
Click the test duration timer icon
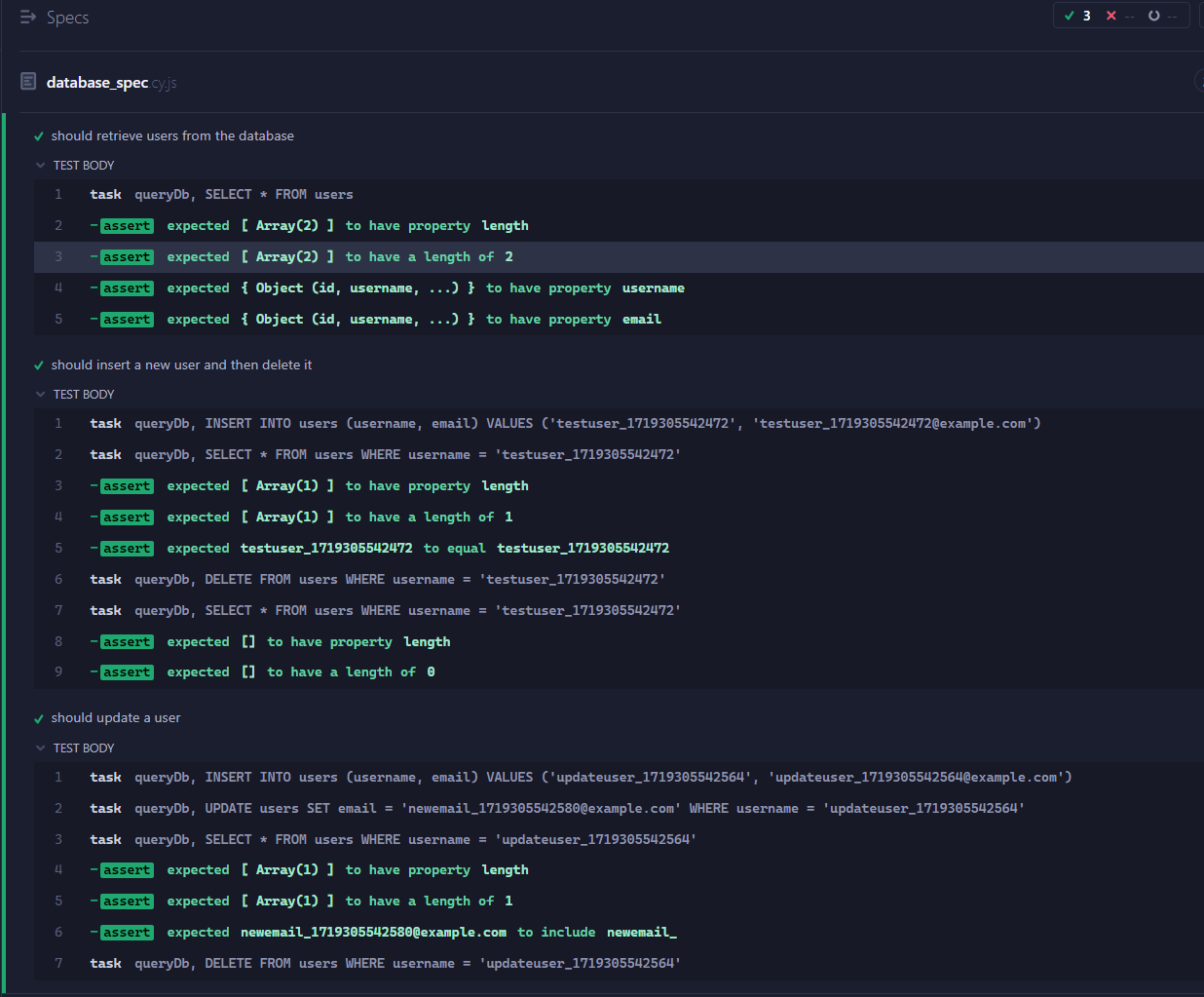point(1153,16)
